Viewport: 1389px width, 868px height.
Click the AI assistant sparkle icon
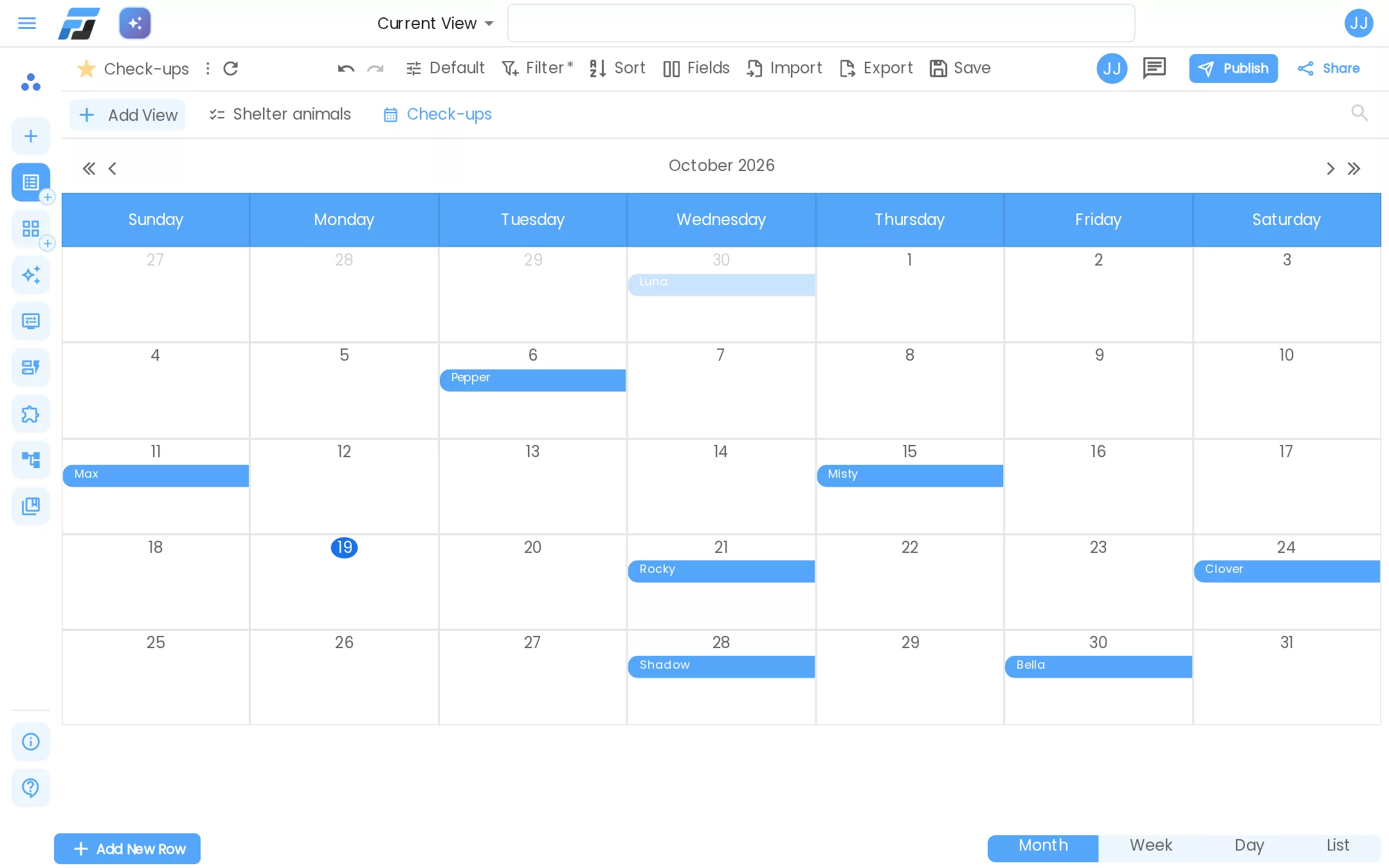[x=135, y=23]
